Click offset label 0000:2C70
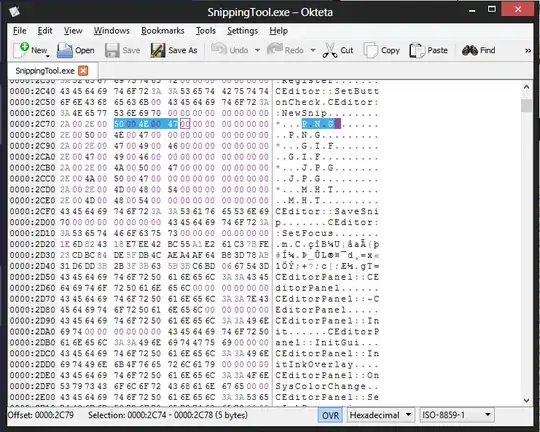 (x=32, y=124)
